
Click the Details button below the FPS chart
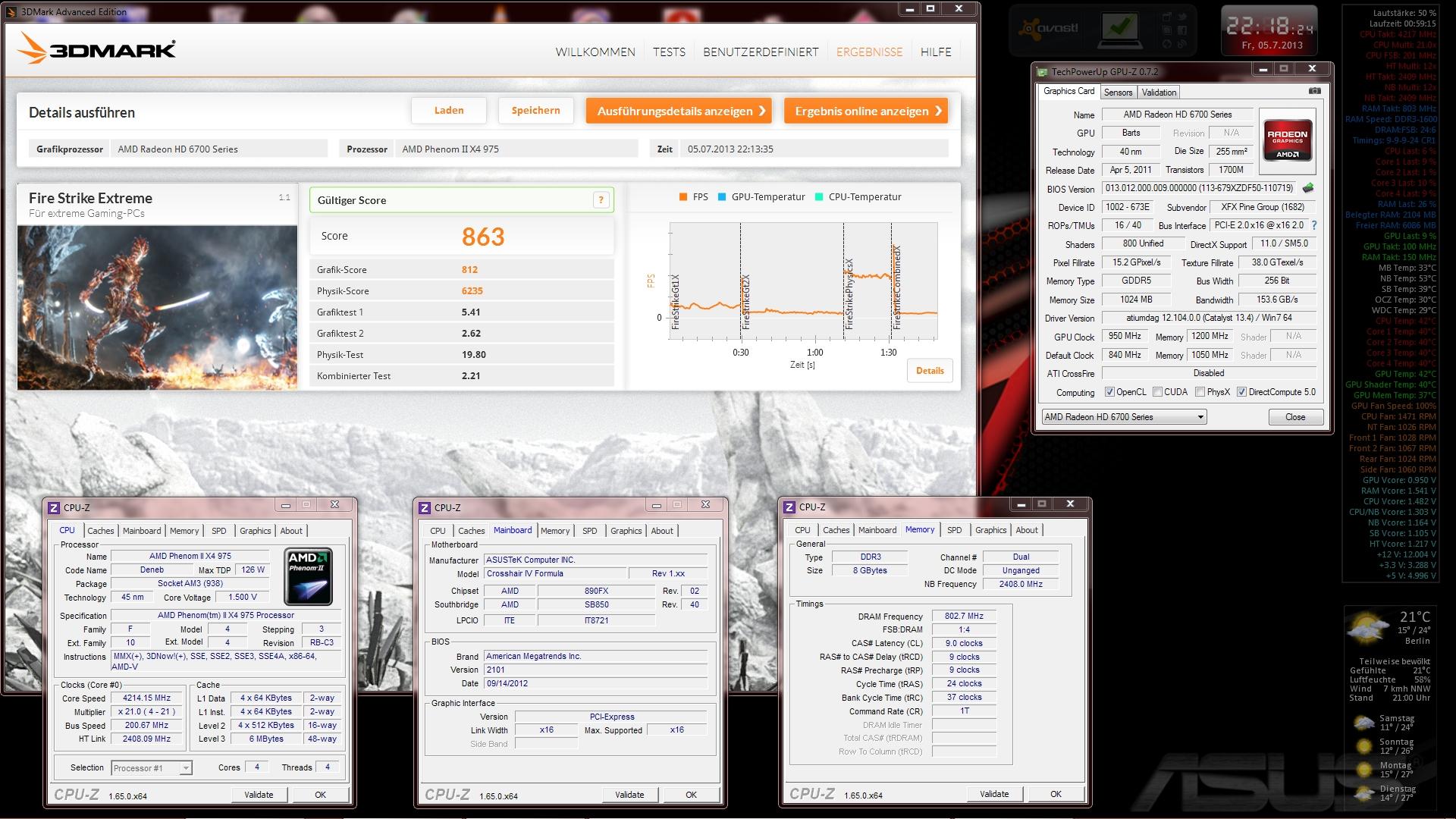930,371
